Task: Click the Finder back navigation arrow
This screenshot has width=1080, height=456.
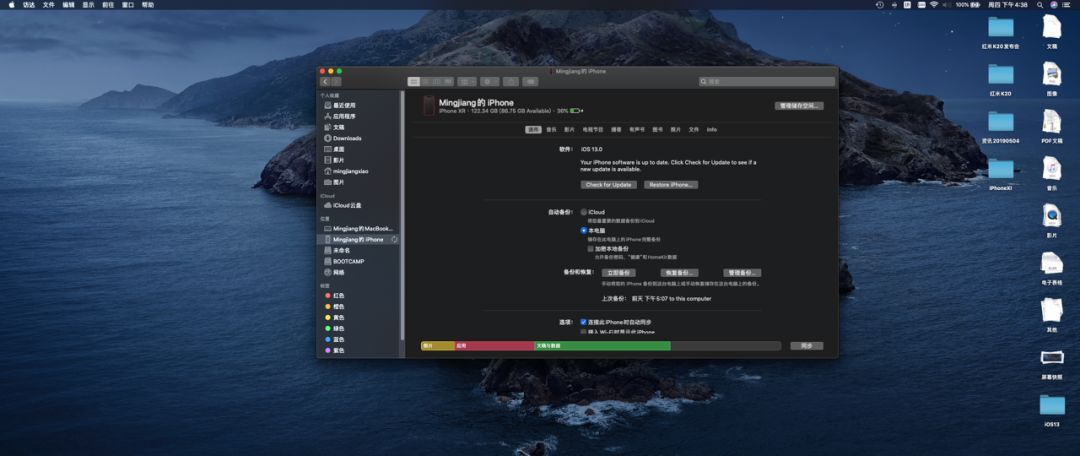Action: [x=325, y=82]
